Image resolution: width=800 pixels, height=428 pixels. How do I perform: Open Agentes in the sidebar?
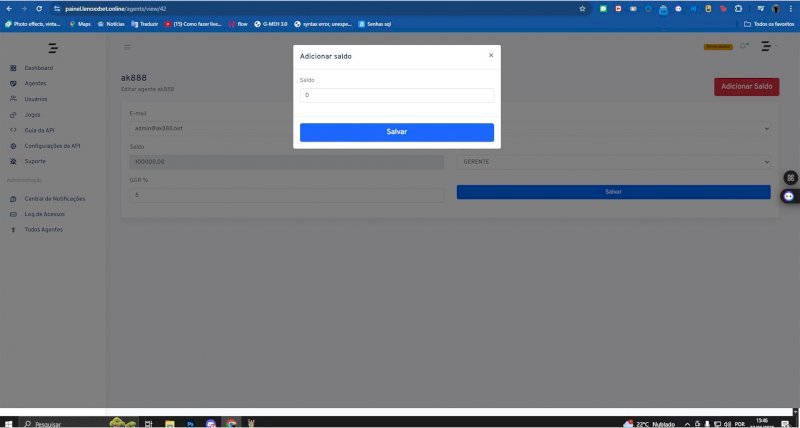tap(35, 83)
